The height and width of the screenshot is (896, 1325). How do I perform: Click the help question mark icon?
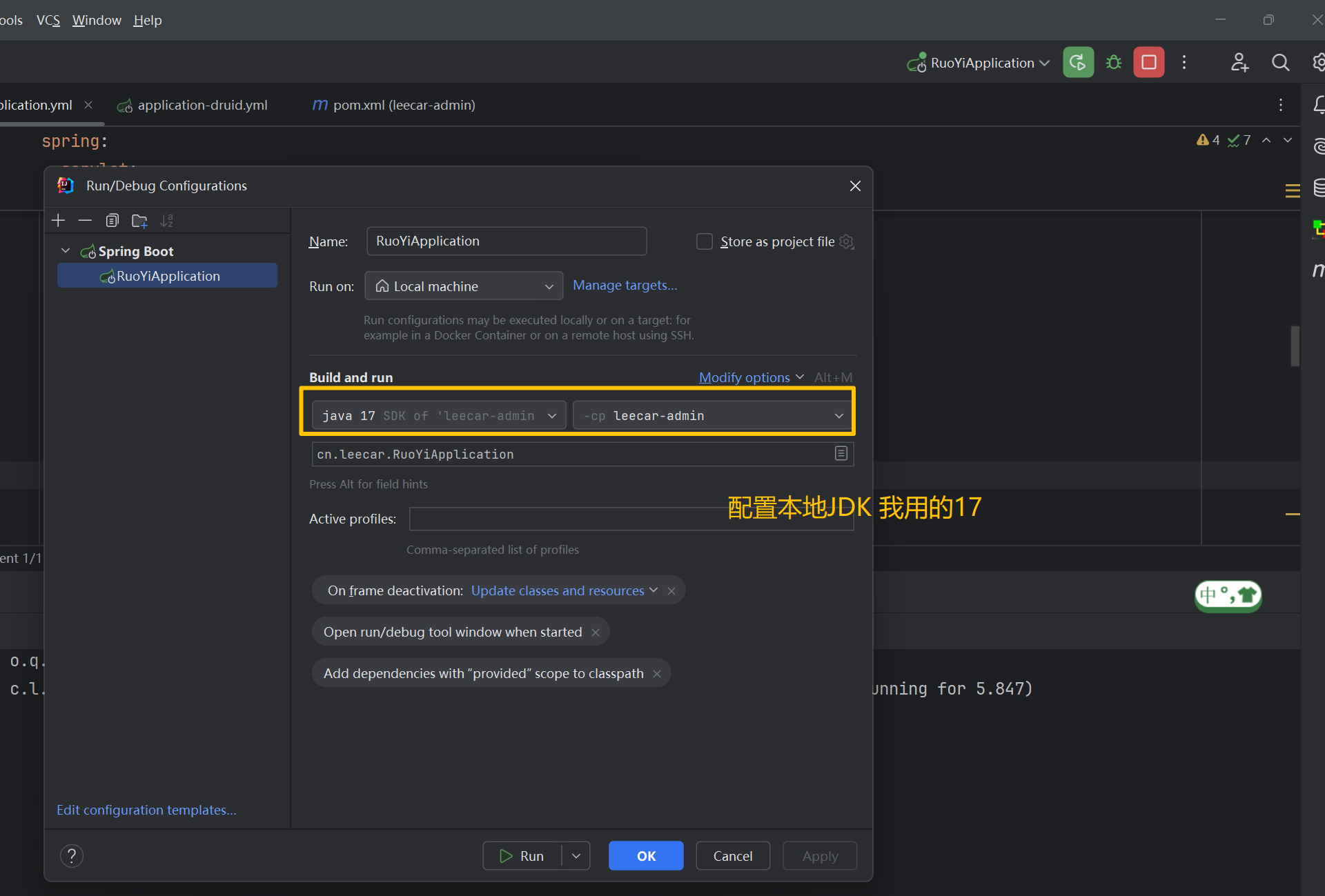(x=72, y=856)
